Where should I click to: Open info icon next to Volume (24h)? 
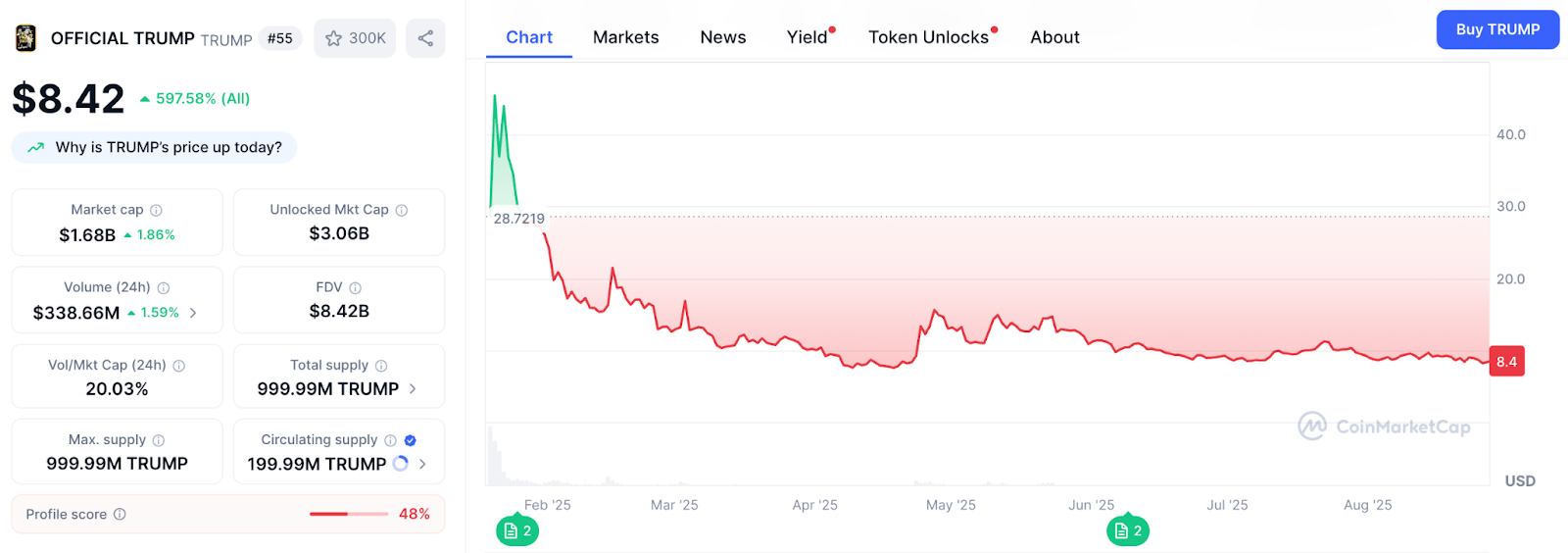[164, 288]
